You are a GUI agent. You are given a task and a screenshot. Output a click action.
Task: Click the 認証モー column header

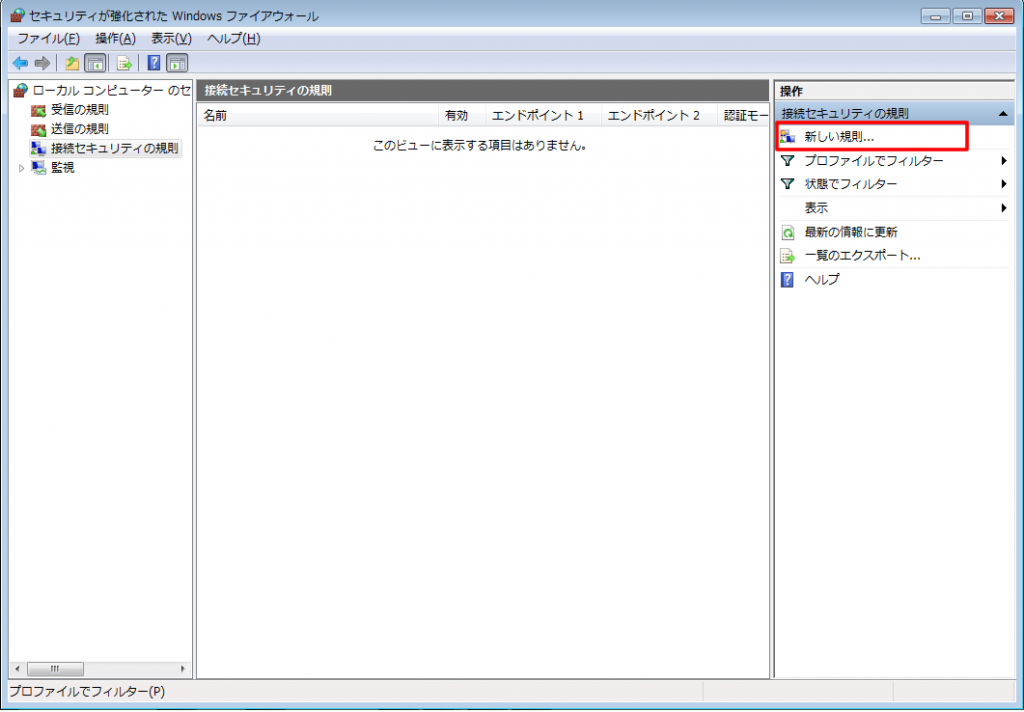pos(744,116)
